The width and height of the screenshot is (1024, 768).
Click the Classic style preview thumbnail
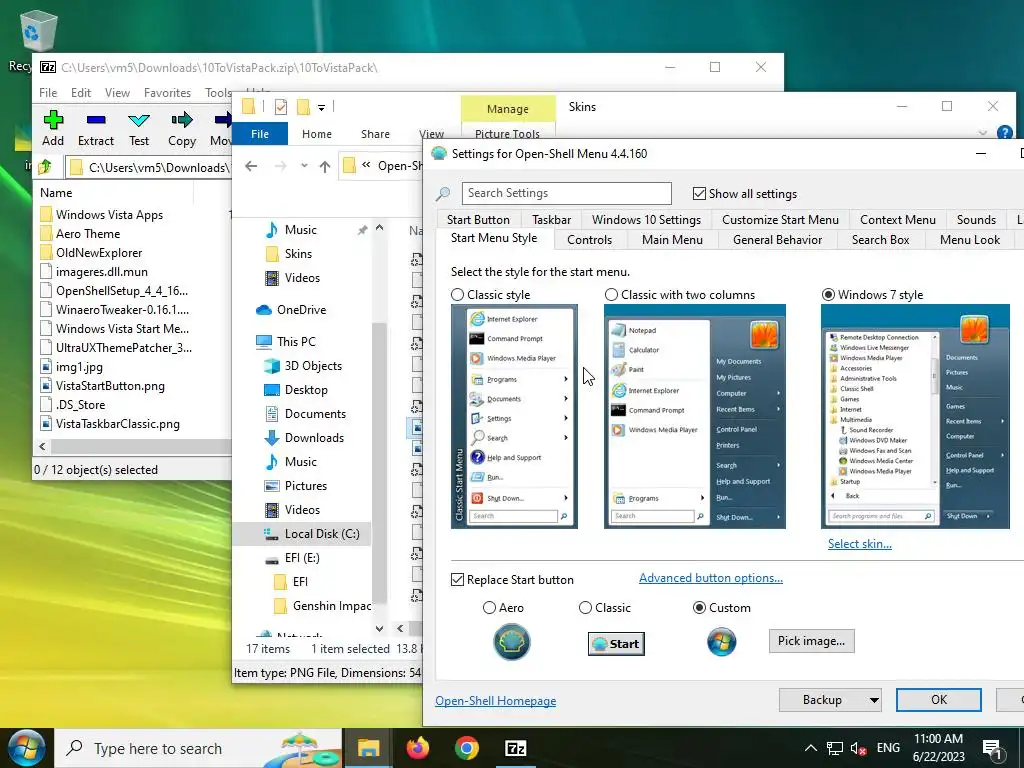[x=514, y=417]
